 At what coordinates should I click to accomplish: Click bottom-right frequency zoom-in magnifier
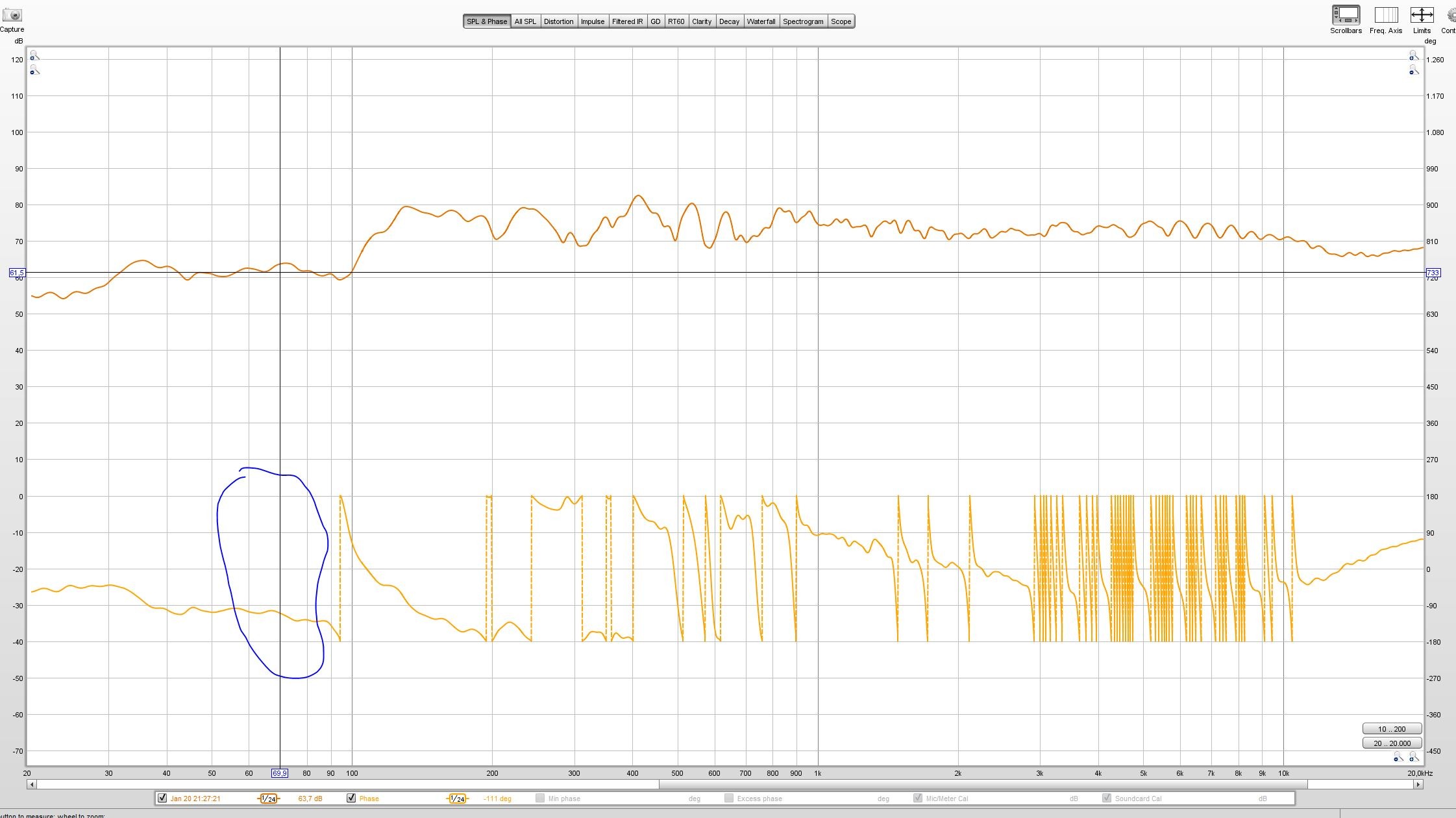[1413, 757]
